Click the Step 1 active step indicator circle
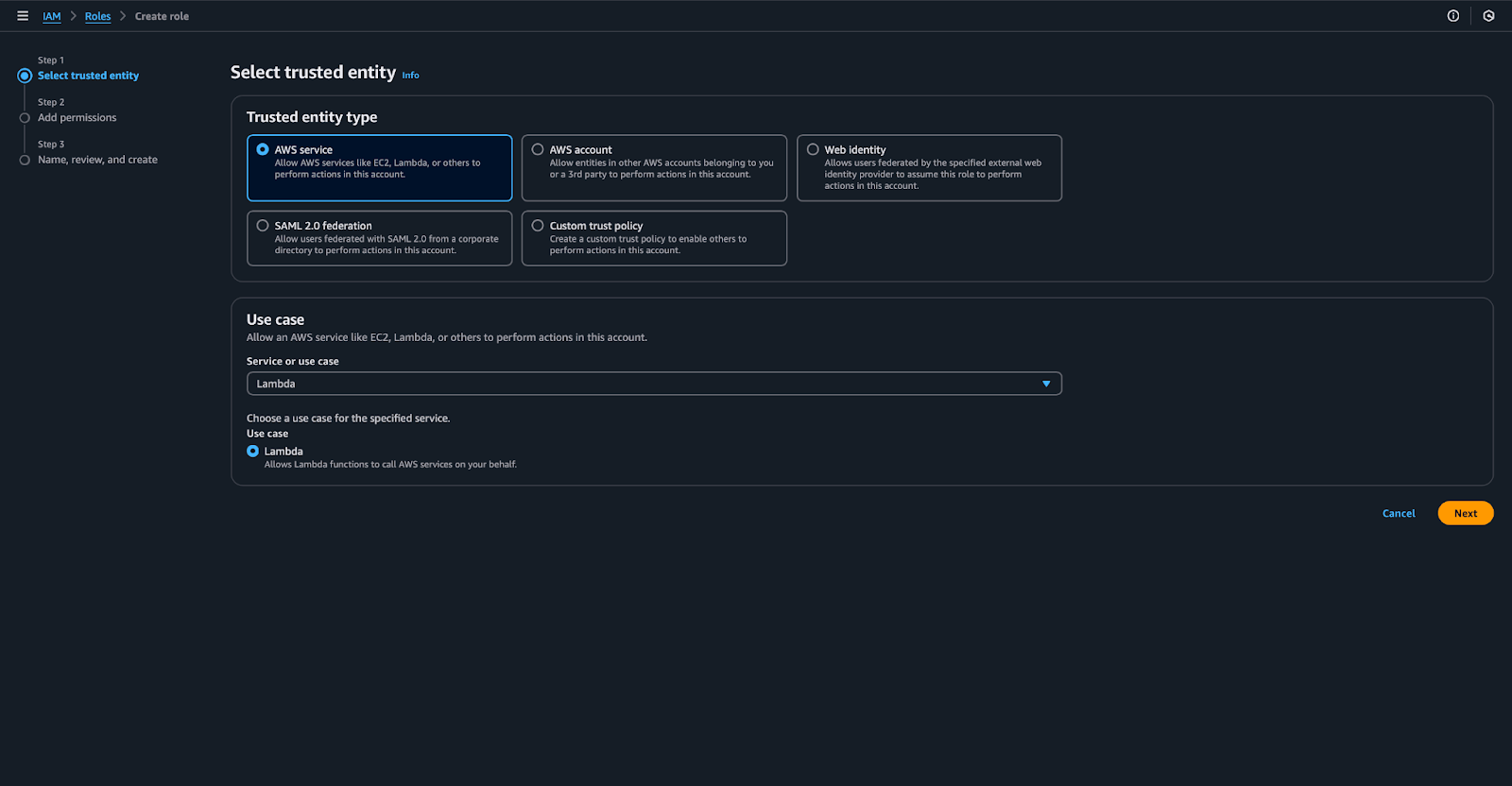The height and width of the screenshot is (786, 1512). click(x=25, y=76)
